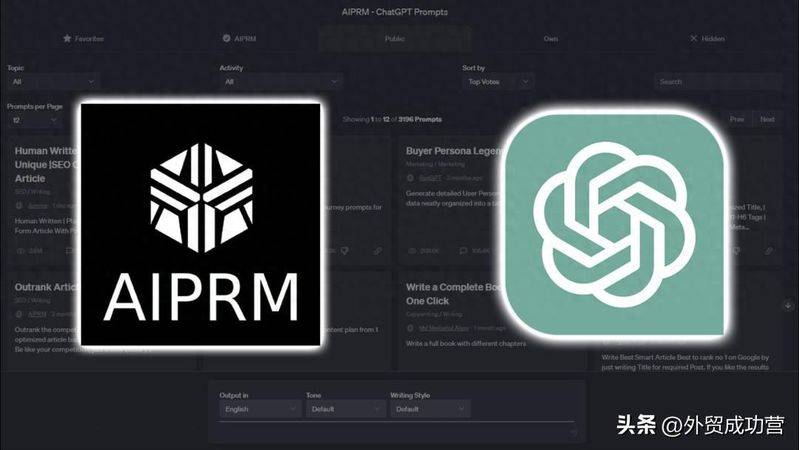Viewport: 799px width, 450px height.
Task: Open the Topic dropdown
Action: coord(53,82)
